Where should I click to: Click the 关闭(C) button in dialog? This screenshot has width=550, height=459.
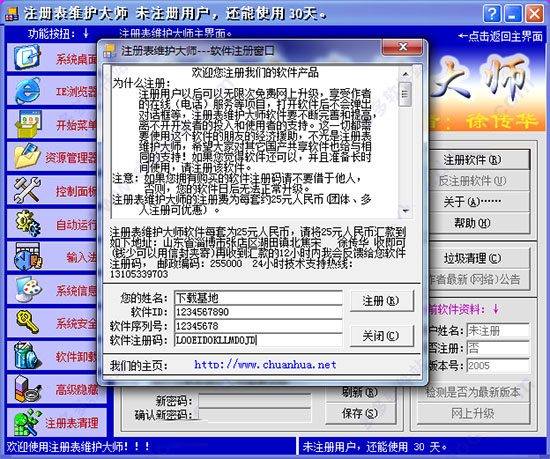point(382,336)
